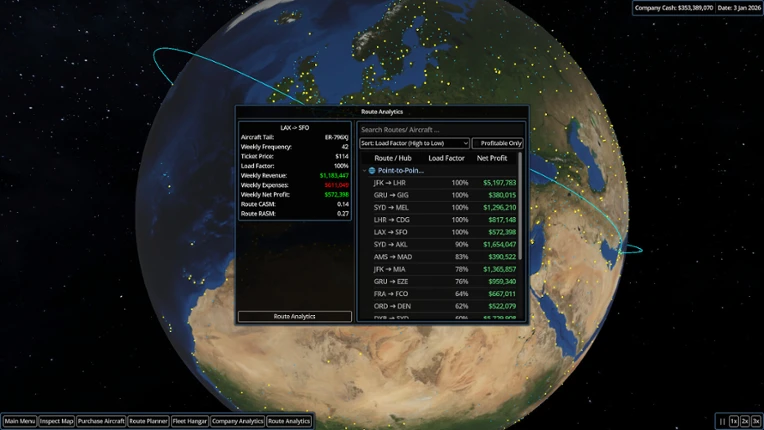Open Main Menu from bottom bar
The image size is (764, 430).
tap(19, 421)
